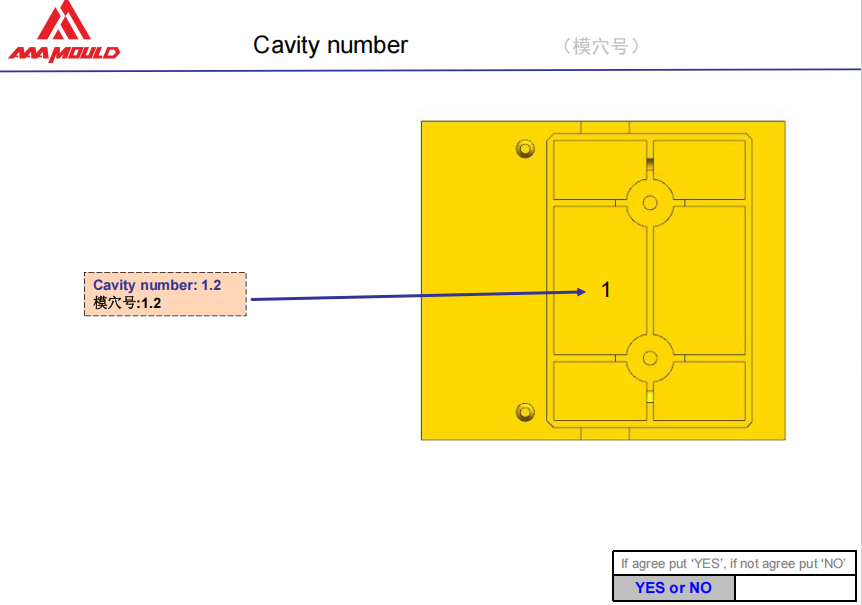Click the Chinese 模穴号:1.2 line in callout
This screenshot has width=862, height=605.
point(128,303)
